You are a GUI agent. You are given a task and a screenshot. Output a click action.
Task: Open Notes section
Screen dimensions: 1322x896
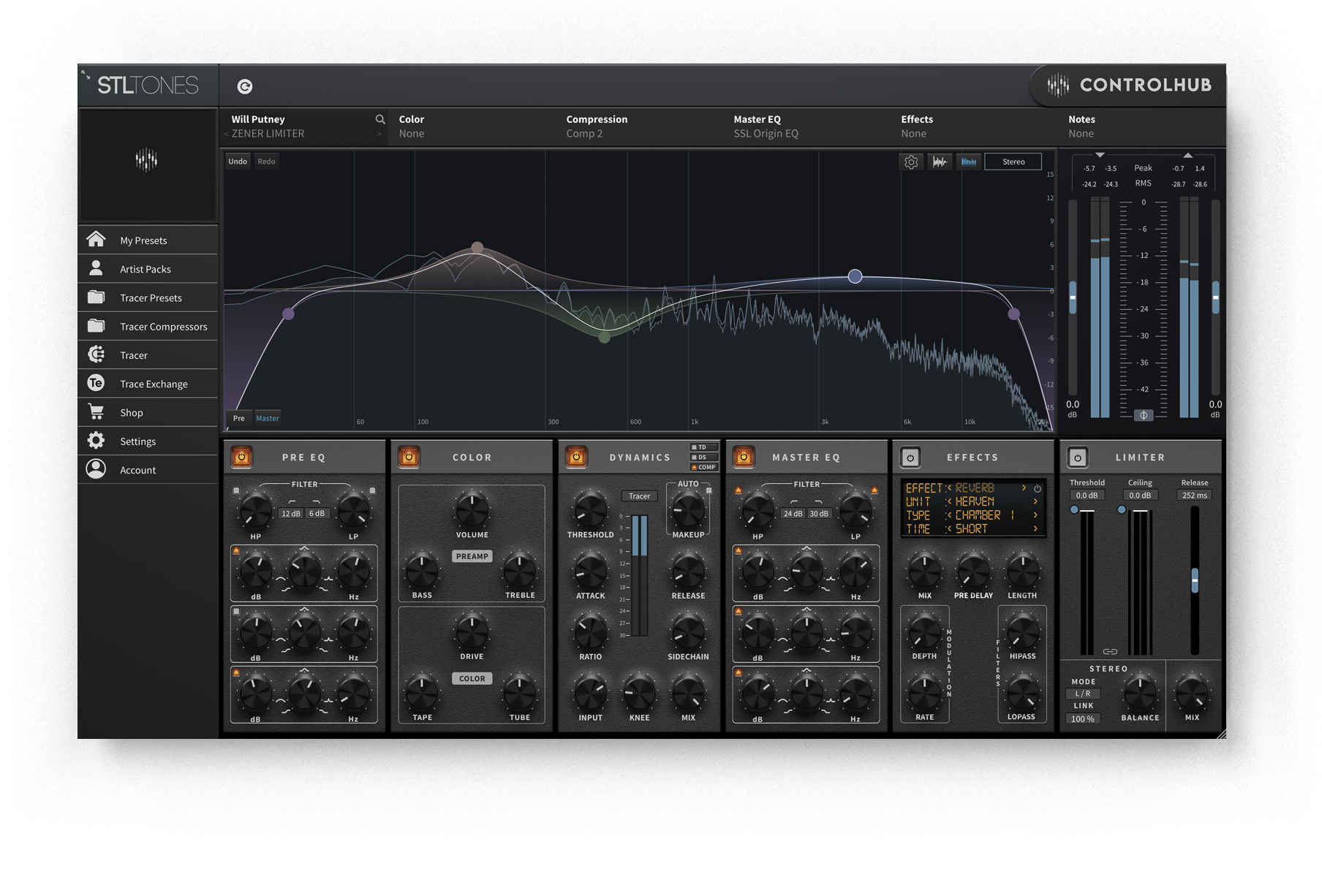click(x=1142, y=126)
